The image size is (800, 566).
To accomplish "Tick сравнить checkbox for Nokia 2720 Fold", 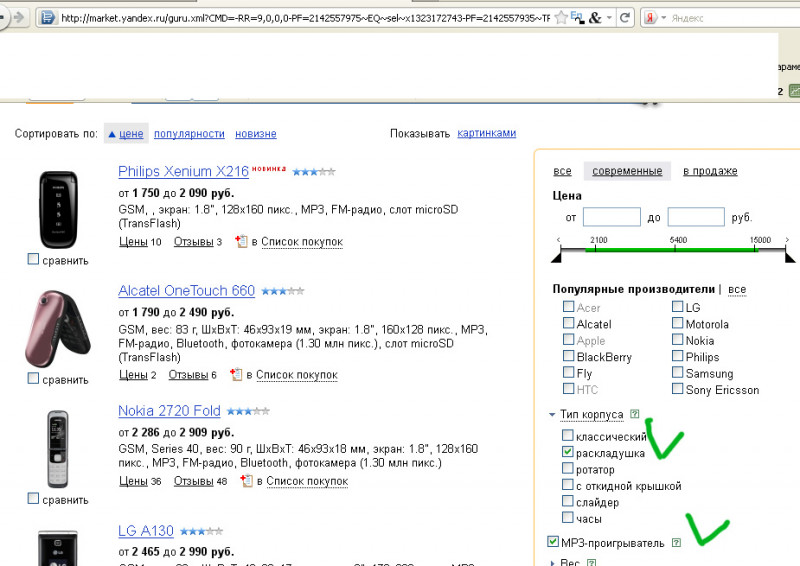I will click(x=33, y=498).
